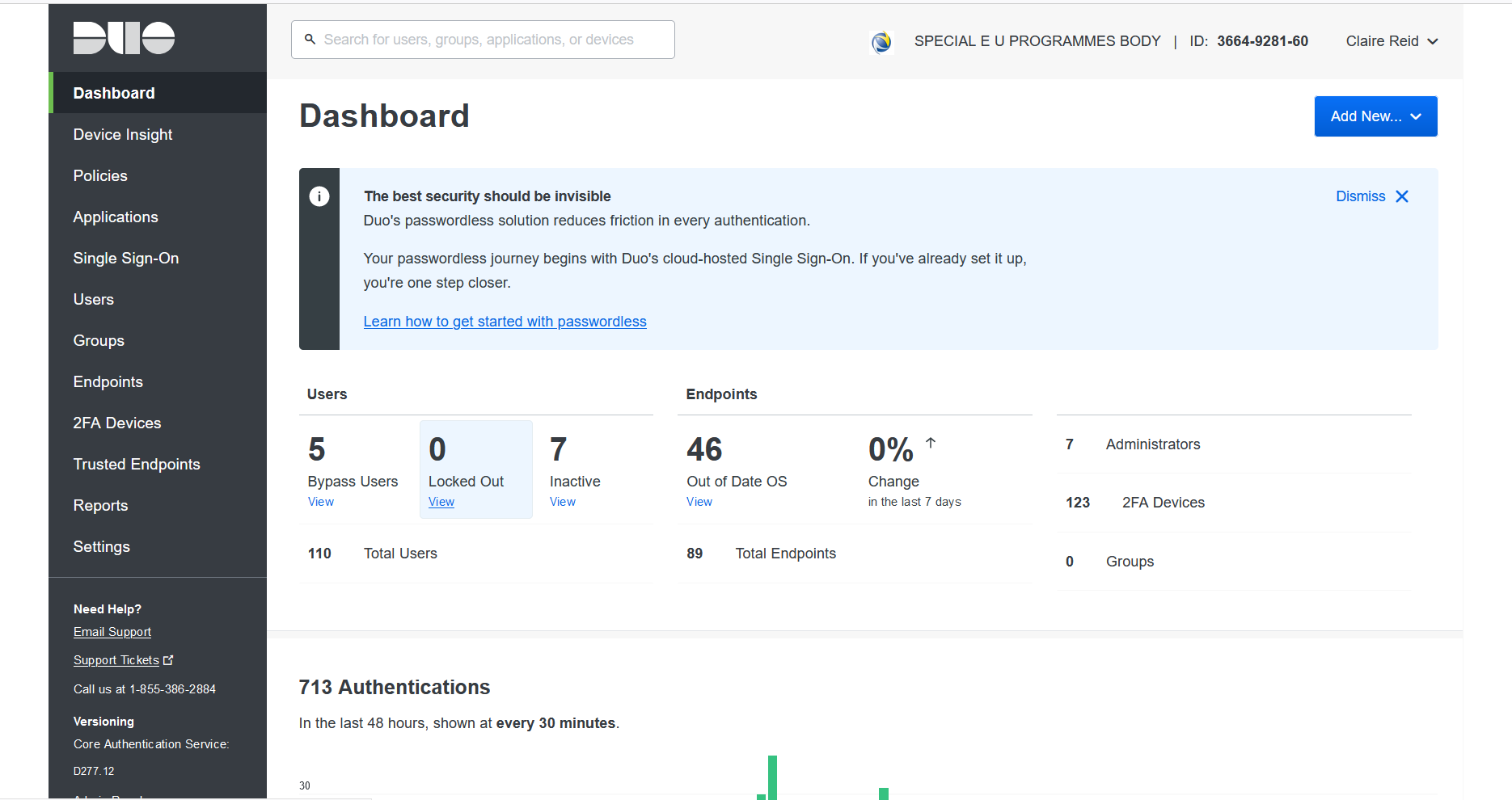Open the Groups sidebar item
Image resolution: width=1512 pixels, height=800 pixels.
pyautogui.click(x=158, y=340)
